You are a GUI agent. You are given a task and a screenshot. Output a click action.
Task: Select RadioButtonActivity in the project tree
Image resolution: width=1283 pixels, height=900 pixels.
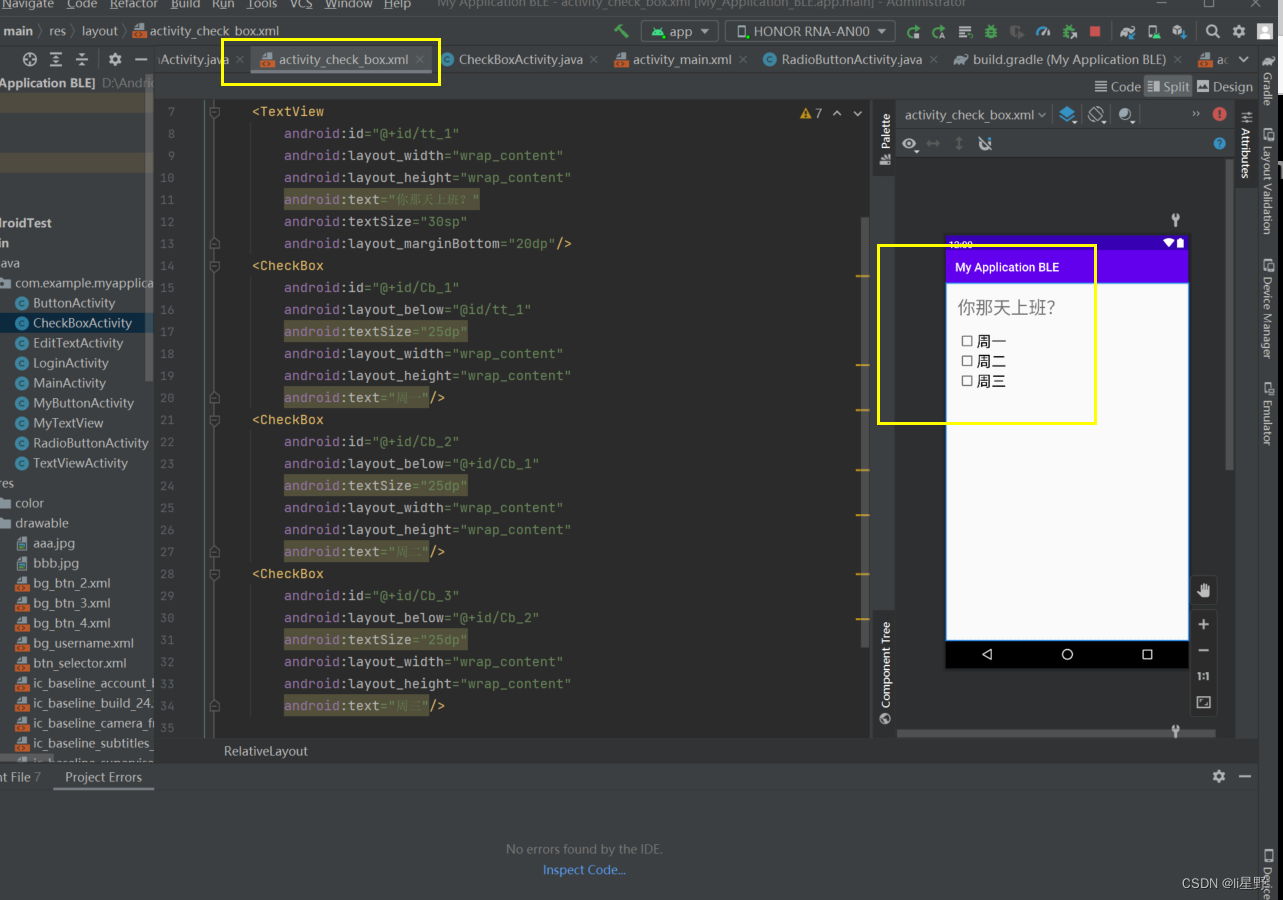click(x=90, y=443)
